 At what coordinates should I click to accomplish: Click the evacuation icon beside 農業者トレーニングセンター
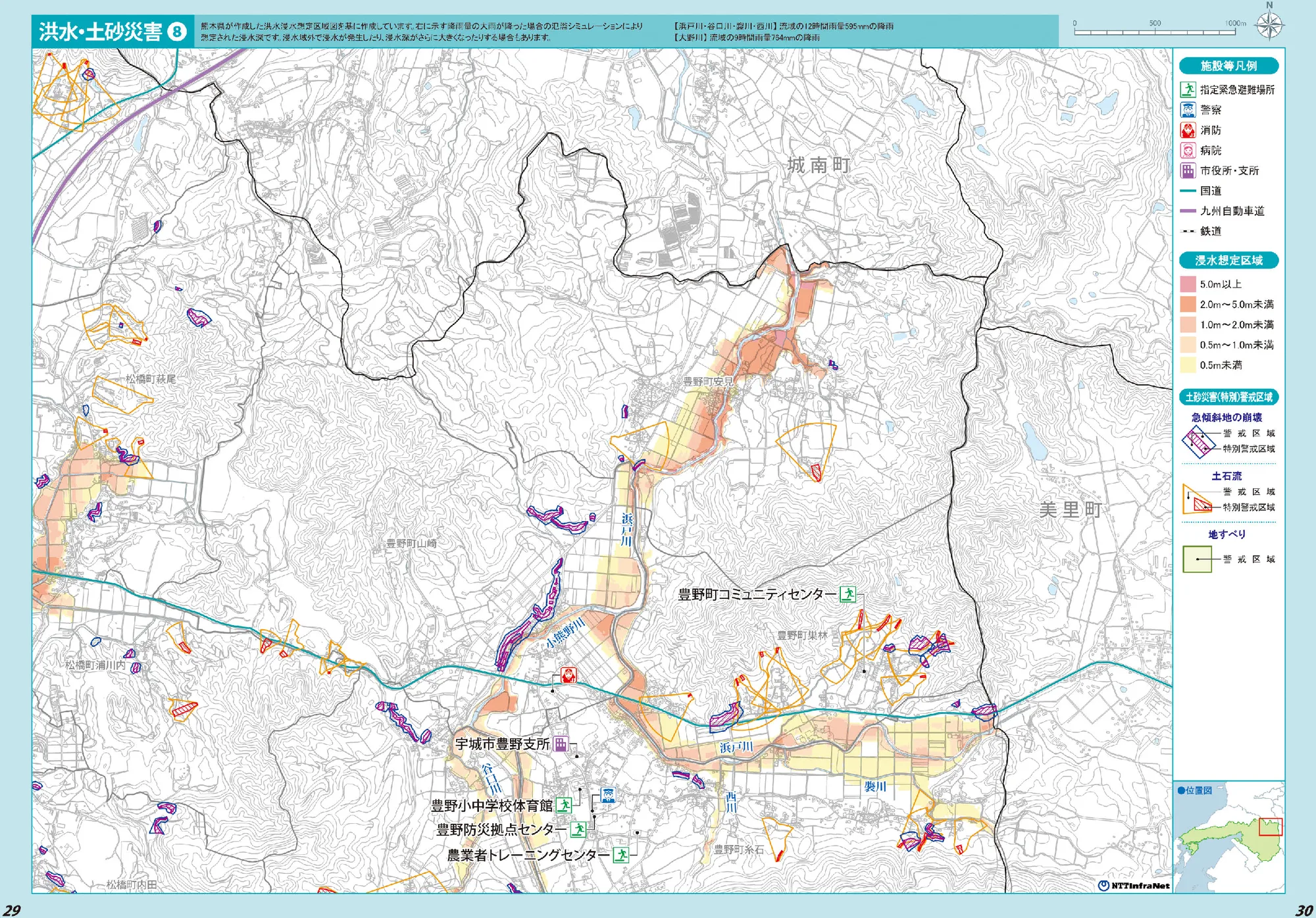pyautogui.click(x=620, y=855)
